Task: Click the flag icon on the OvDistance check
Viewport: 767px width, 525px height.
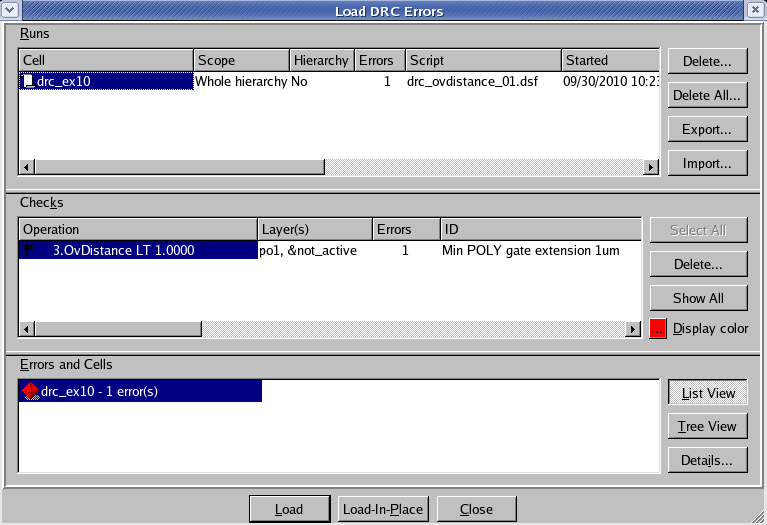Action: click(28, 250)
